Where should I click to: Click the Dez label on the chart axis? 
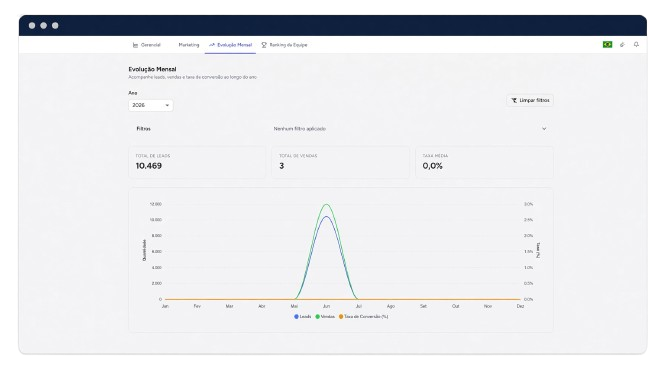520,306
